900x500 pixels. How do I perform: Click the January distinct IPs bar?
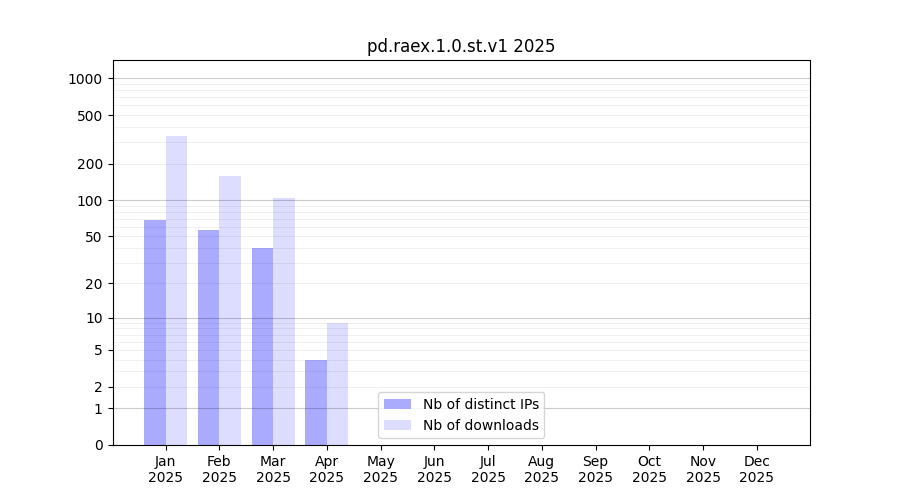(x=155, y=332)
